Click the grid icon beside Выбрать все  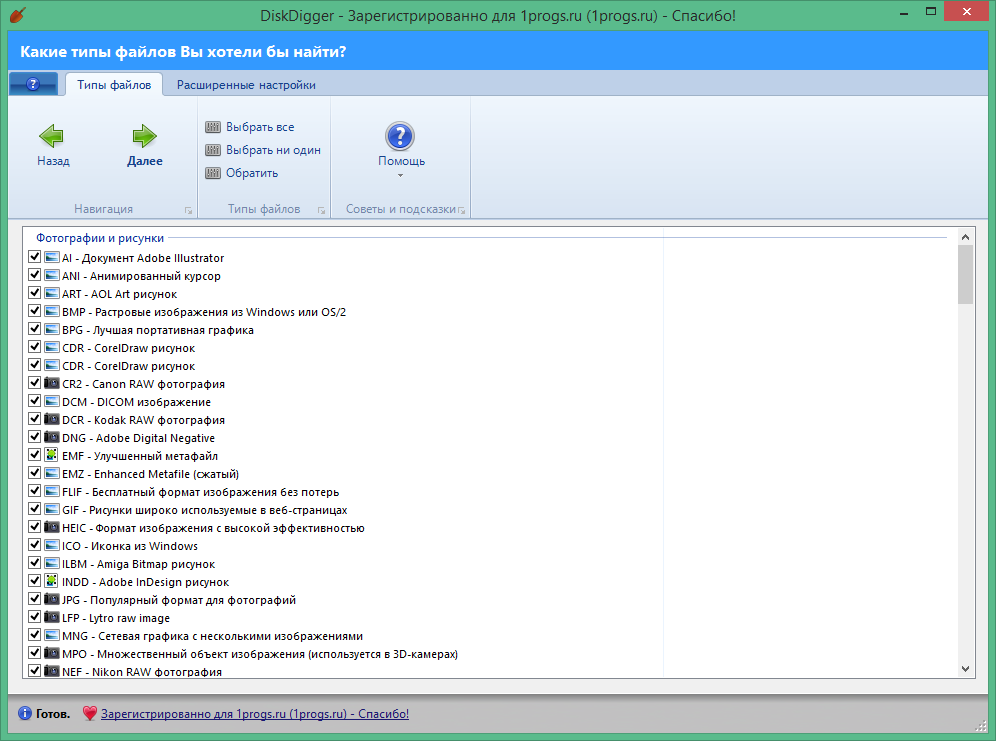[212, 127]
